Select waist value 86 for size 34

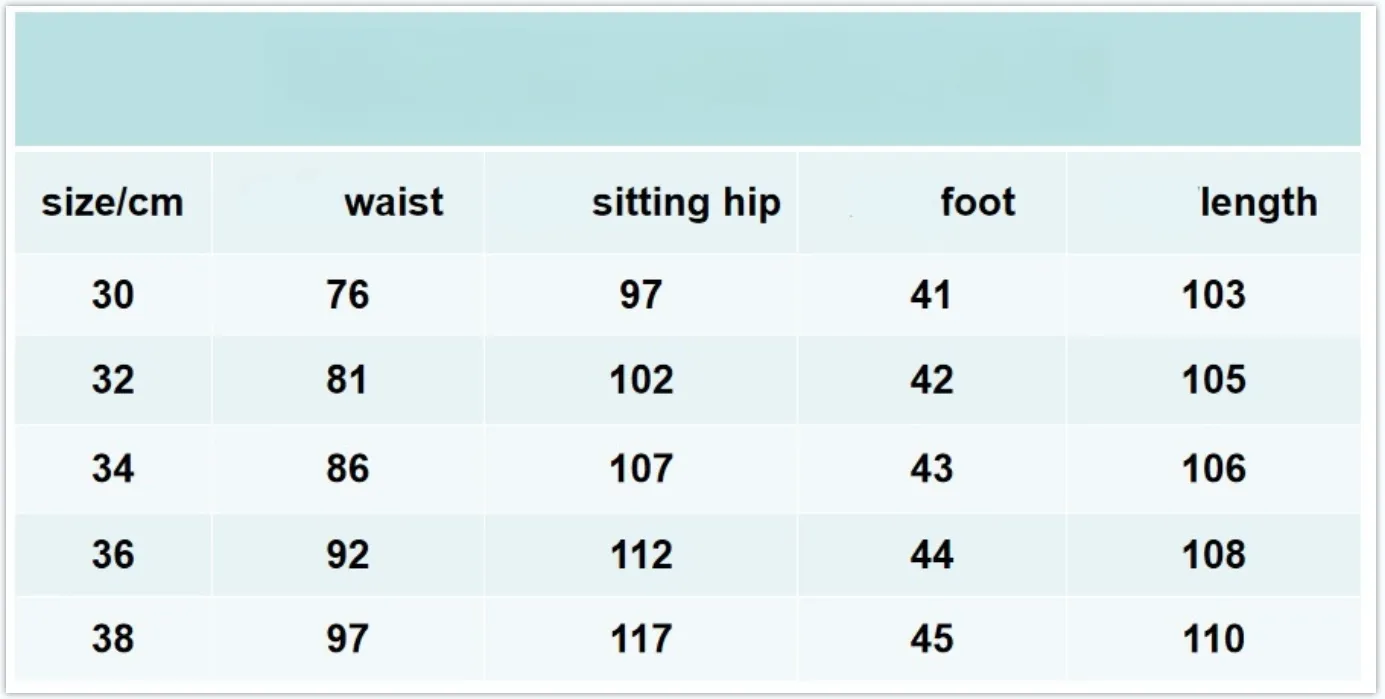(347, 468)
